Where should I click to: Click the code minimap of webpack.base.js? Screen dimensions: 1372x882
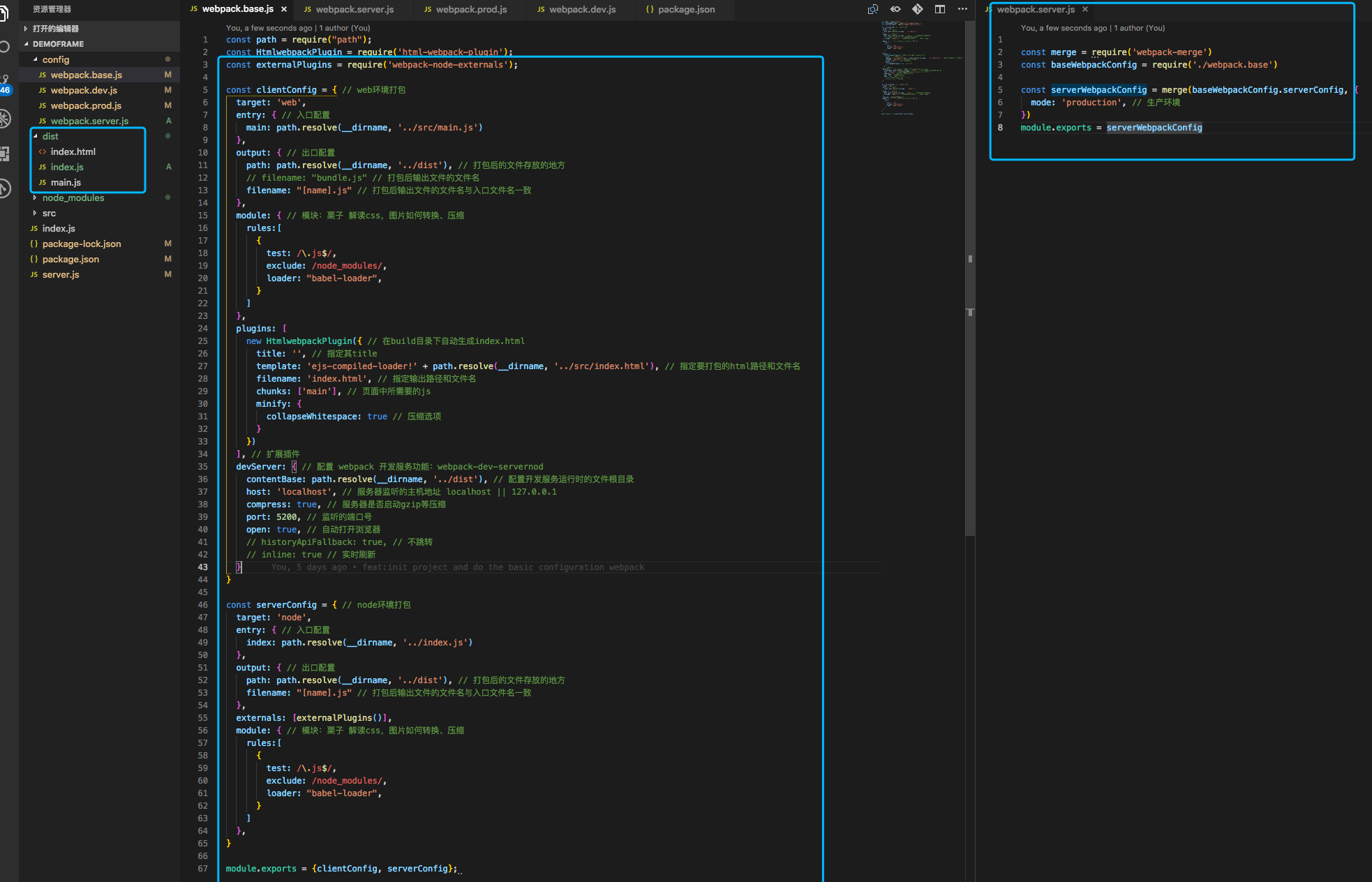pos(921,68)
